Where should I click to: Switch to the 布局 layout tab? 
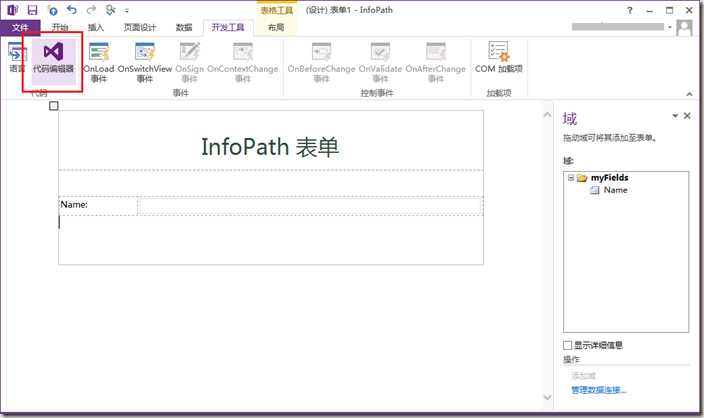276,27
